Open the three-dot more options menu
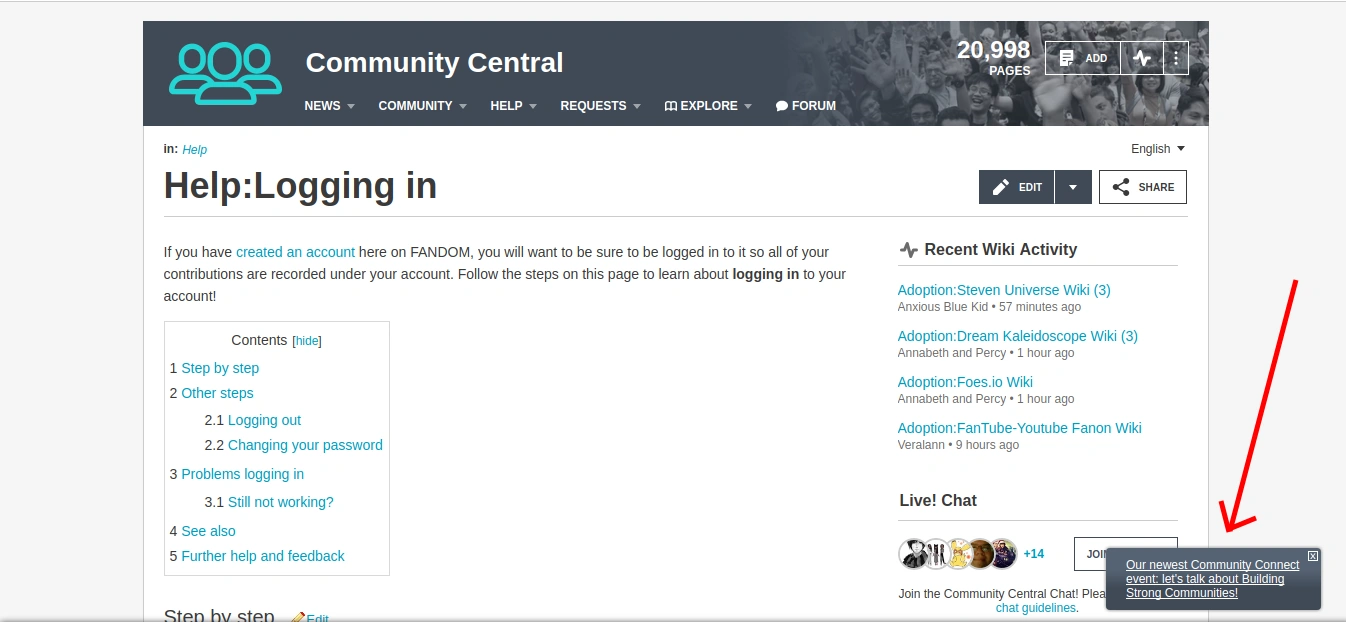This screenshot has width=1346, height=622. (1176, 58)
